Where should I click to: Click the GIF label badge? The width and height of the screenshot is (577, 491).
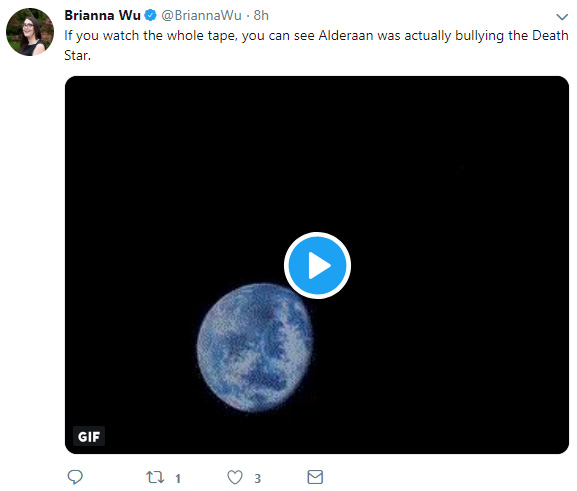[x=89, y=437]
